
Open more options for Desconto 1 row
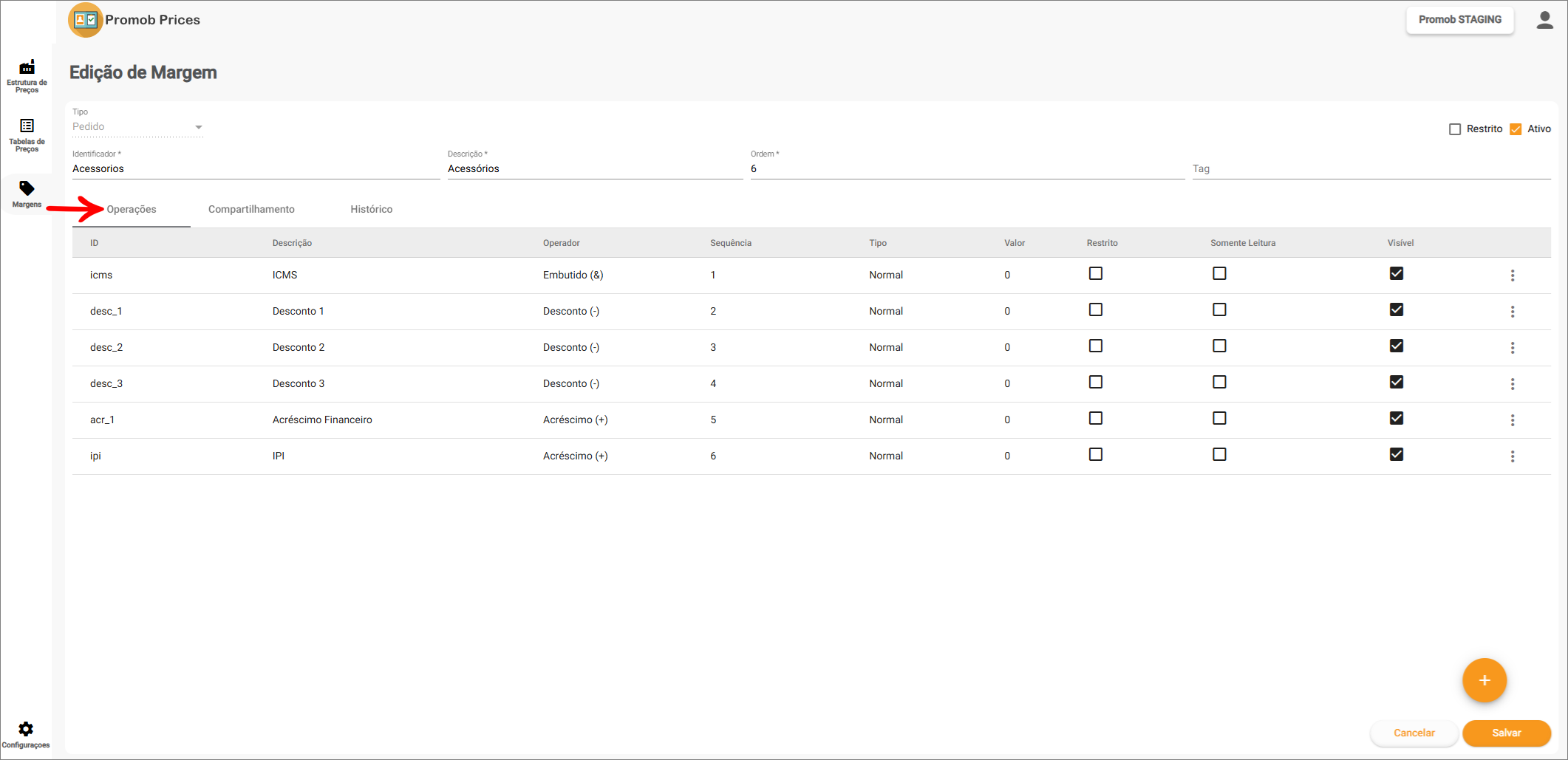click(1512, 312)
